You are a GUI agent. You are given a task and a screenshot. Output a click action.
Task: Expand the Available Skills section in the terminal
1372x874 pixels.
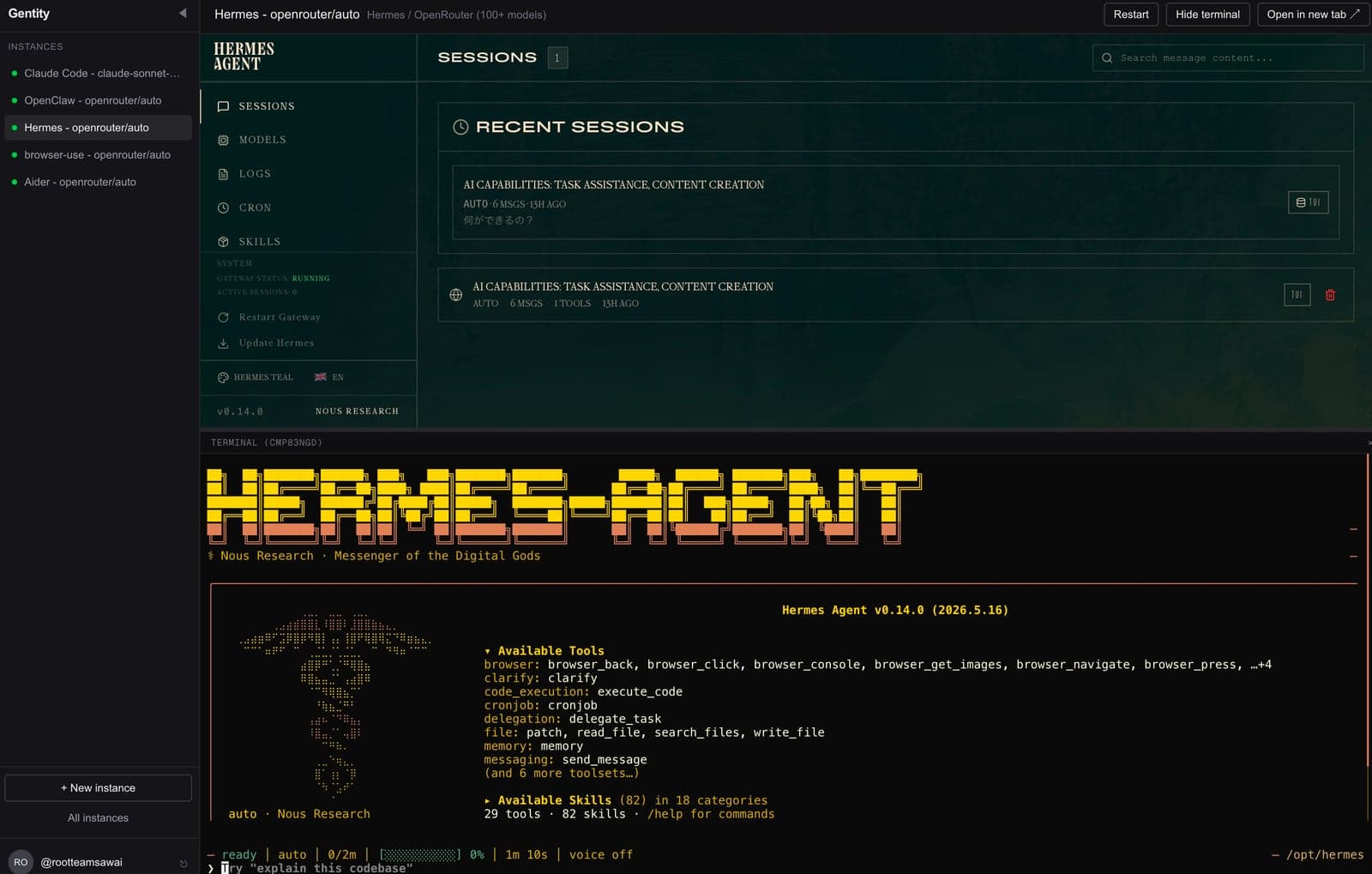click(x=626, y=800)
